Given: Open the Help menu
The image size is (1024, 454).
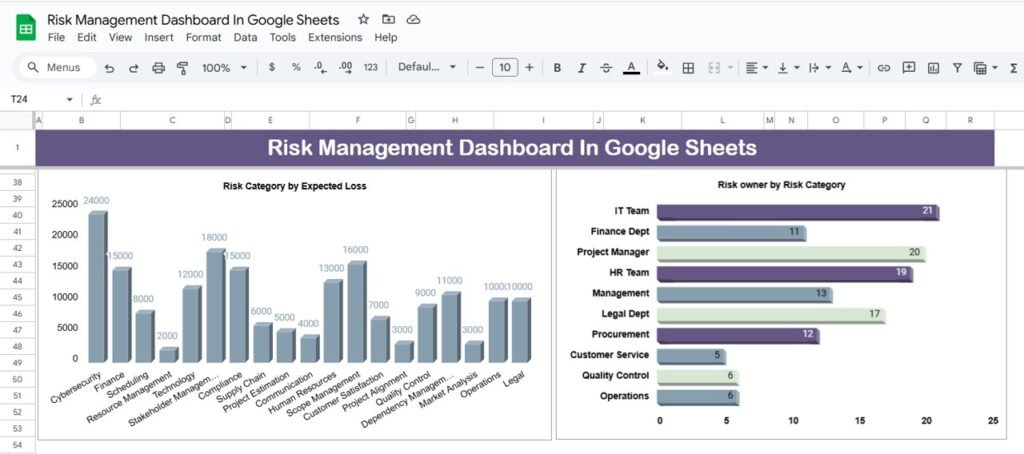Looking at the screenshot, I should [x=386, y=37].
